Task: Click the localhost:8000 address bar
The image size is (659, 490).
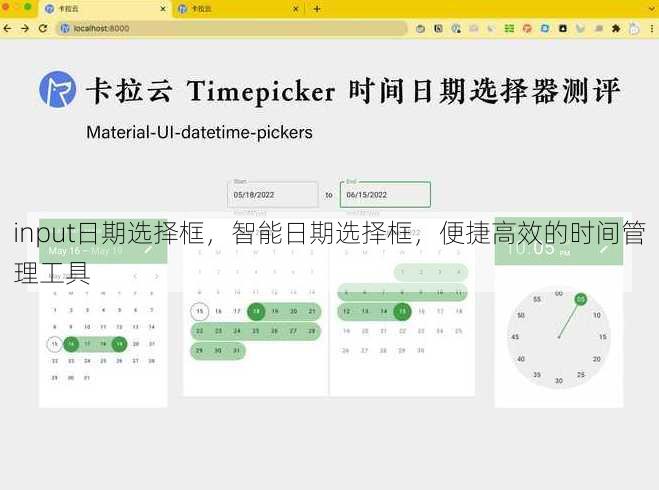Action: 233,28
